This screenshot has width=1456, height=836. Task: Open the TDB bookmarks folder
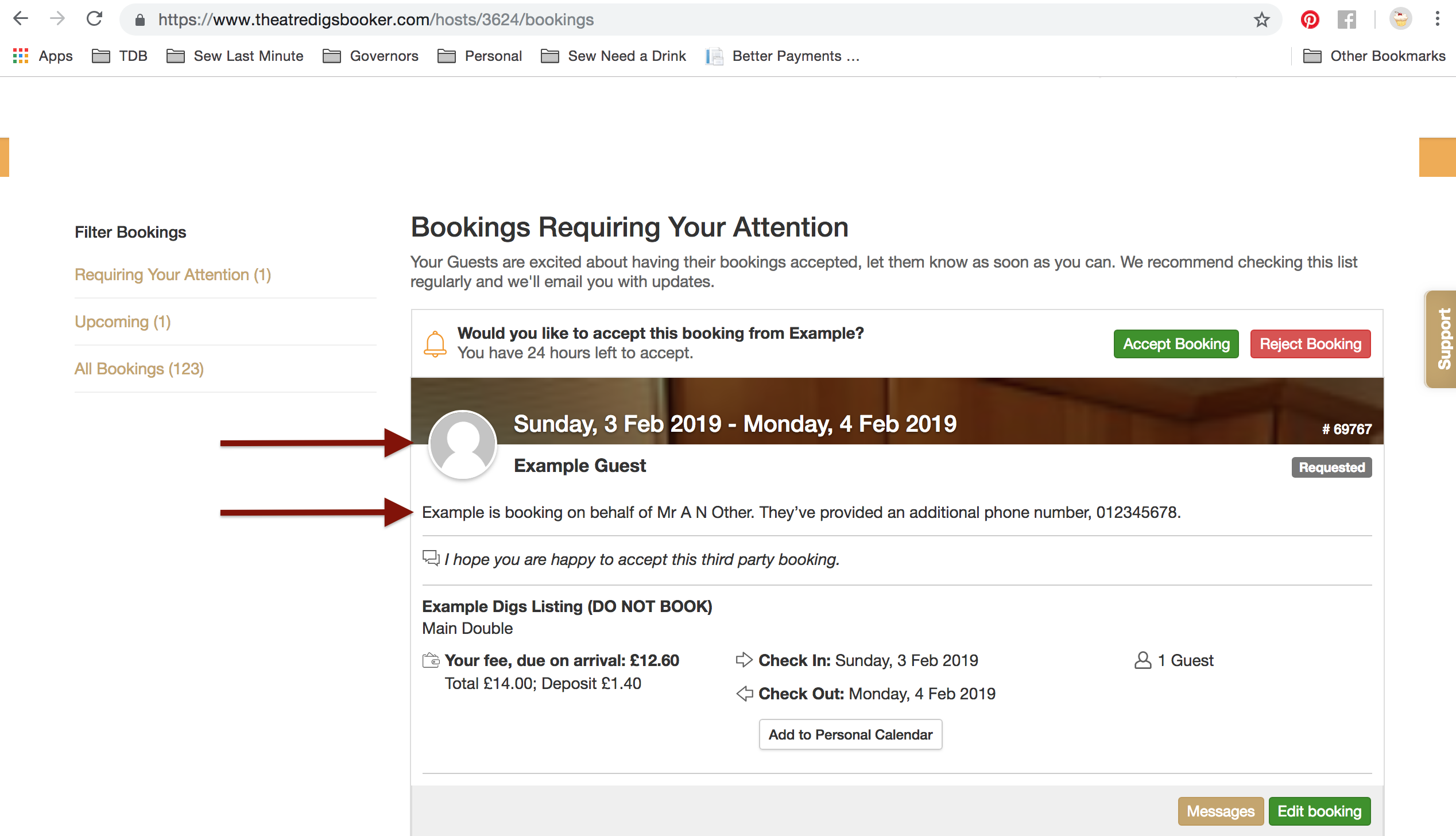coord(120,56)
